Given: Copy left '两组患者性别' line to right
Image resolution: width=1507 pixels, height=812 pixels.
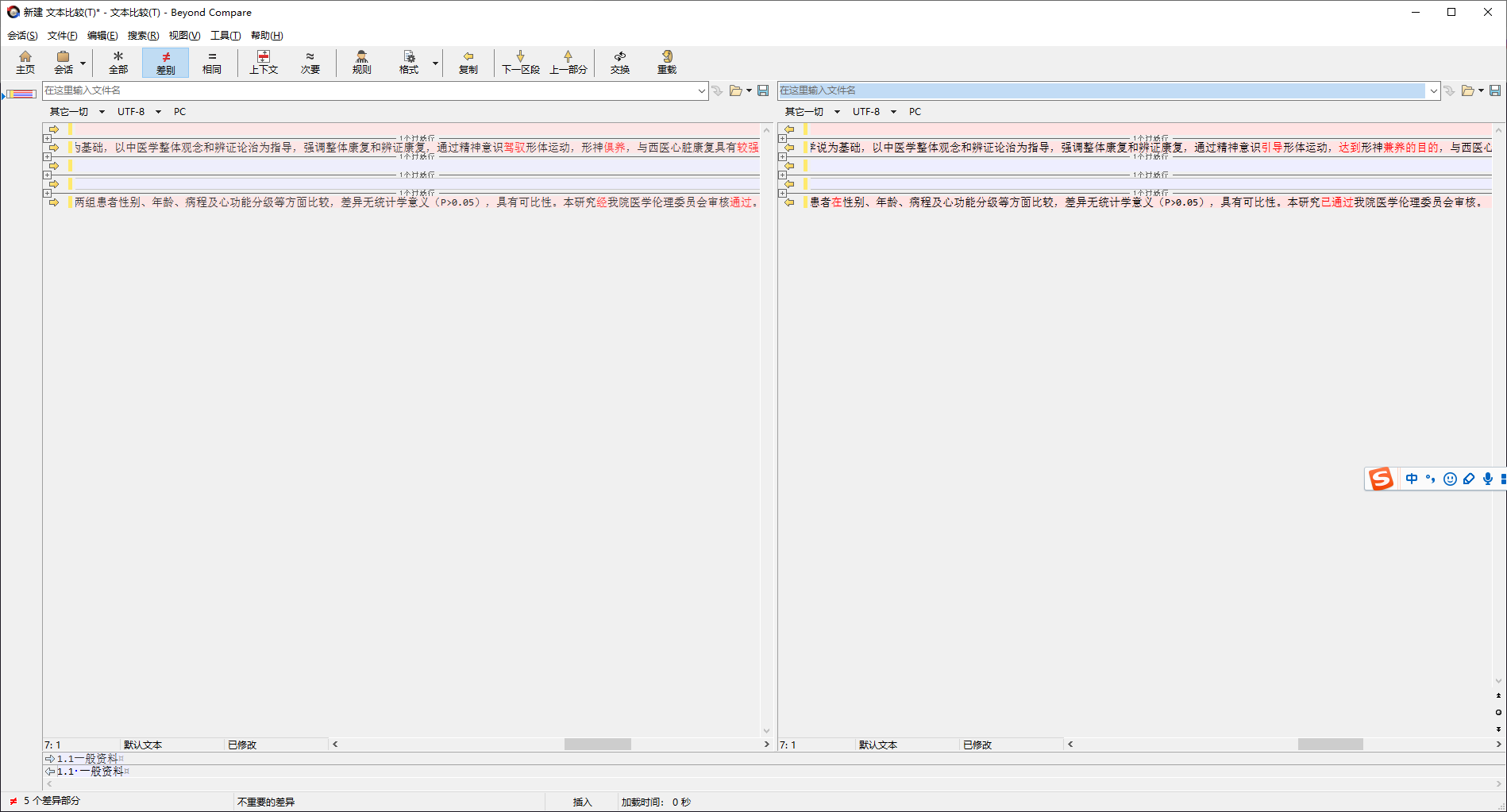Looking at the screenshot, I should point(54,202).
